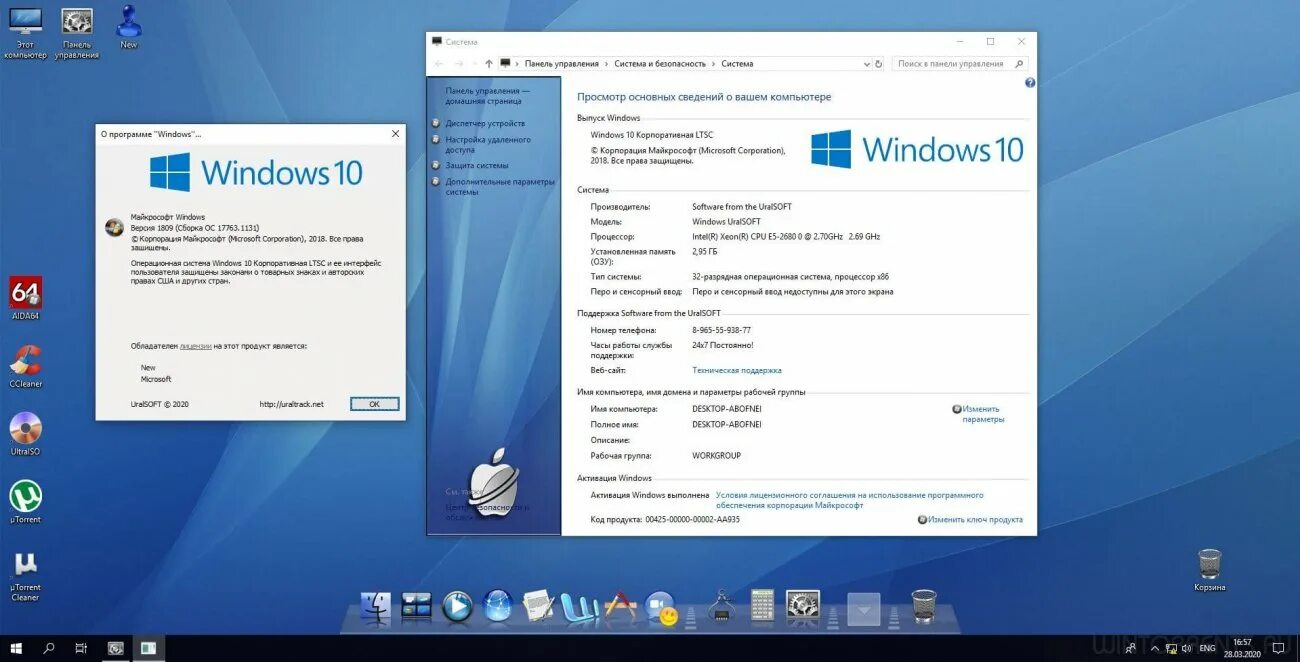
Task: Open the UltraISO desktop shortcut
Action: 25,435
